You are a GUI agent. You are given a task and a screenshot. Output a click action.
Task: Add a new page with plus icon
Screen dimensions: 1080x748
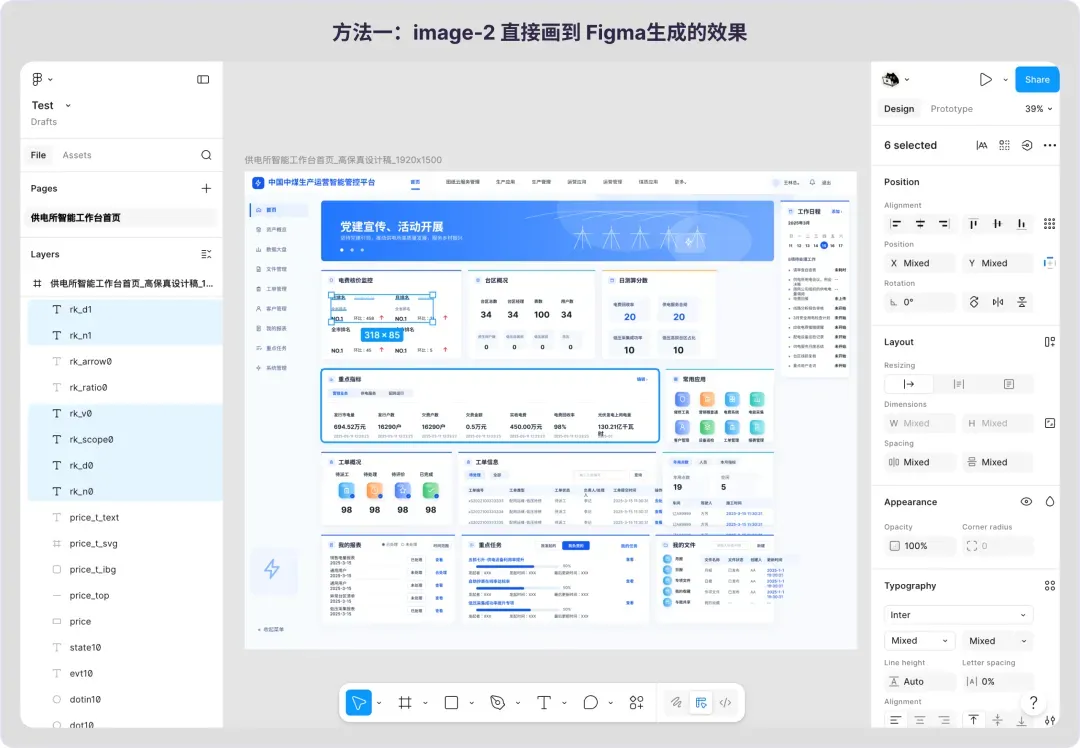pyautogui.click(x=206, y=188)
